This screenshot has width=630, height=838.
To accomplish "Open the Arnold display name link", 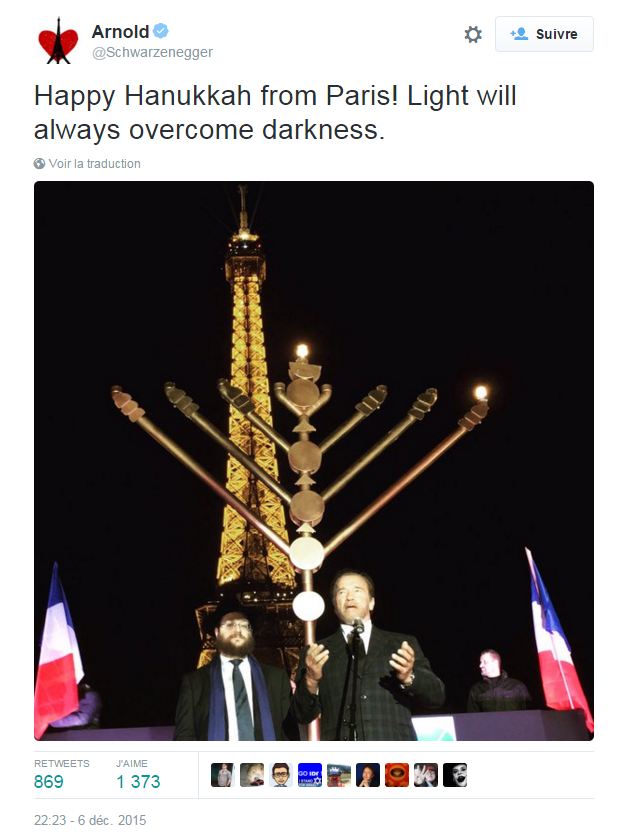I will point(120,32).
